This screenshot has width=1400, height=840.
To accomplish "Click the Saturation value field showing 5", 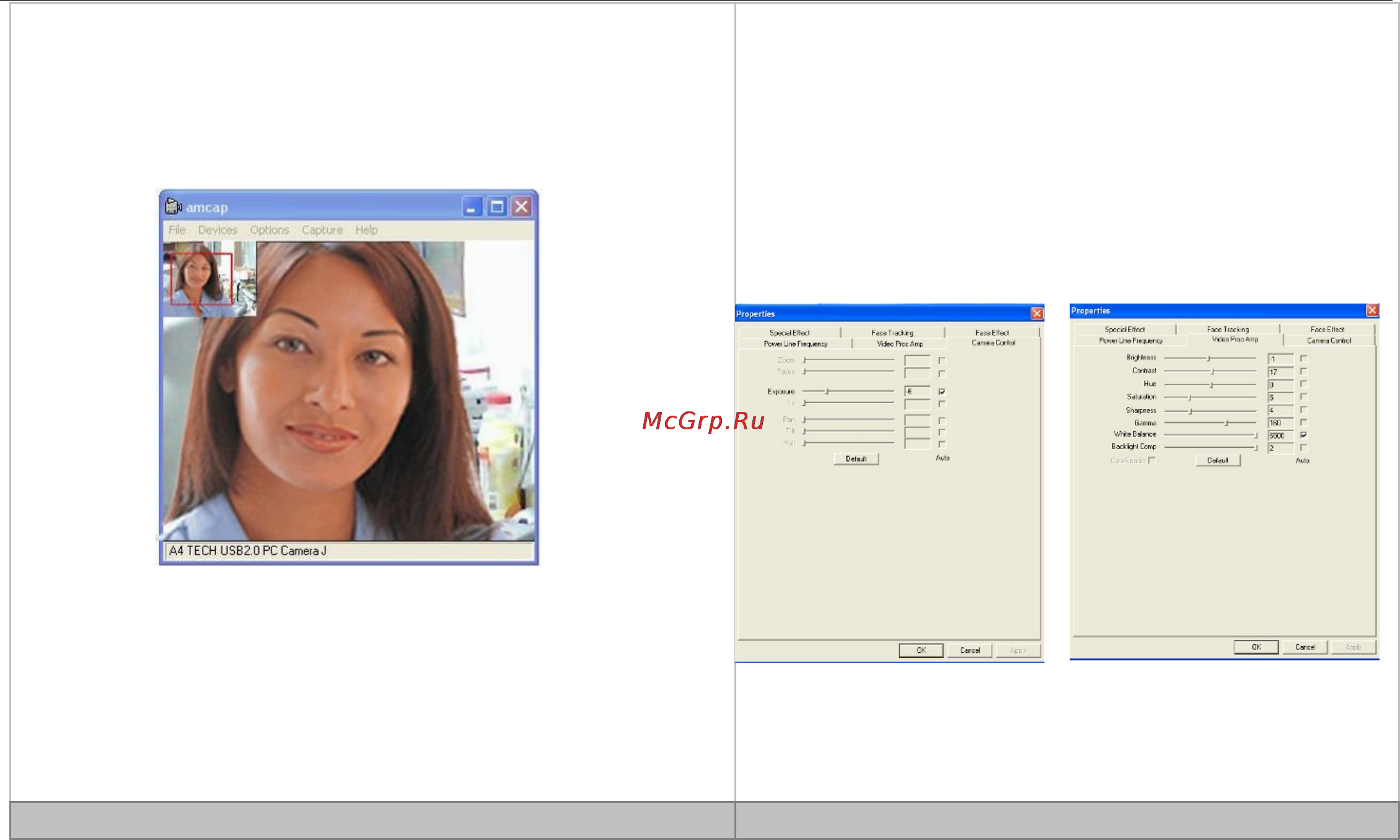I will point(1280,397).
